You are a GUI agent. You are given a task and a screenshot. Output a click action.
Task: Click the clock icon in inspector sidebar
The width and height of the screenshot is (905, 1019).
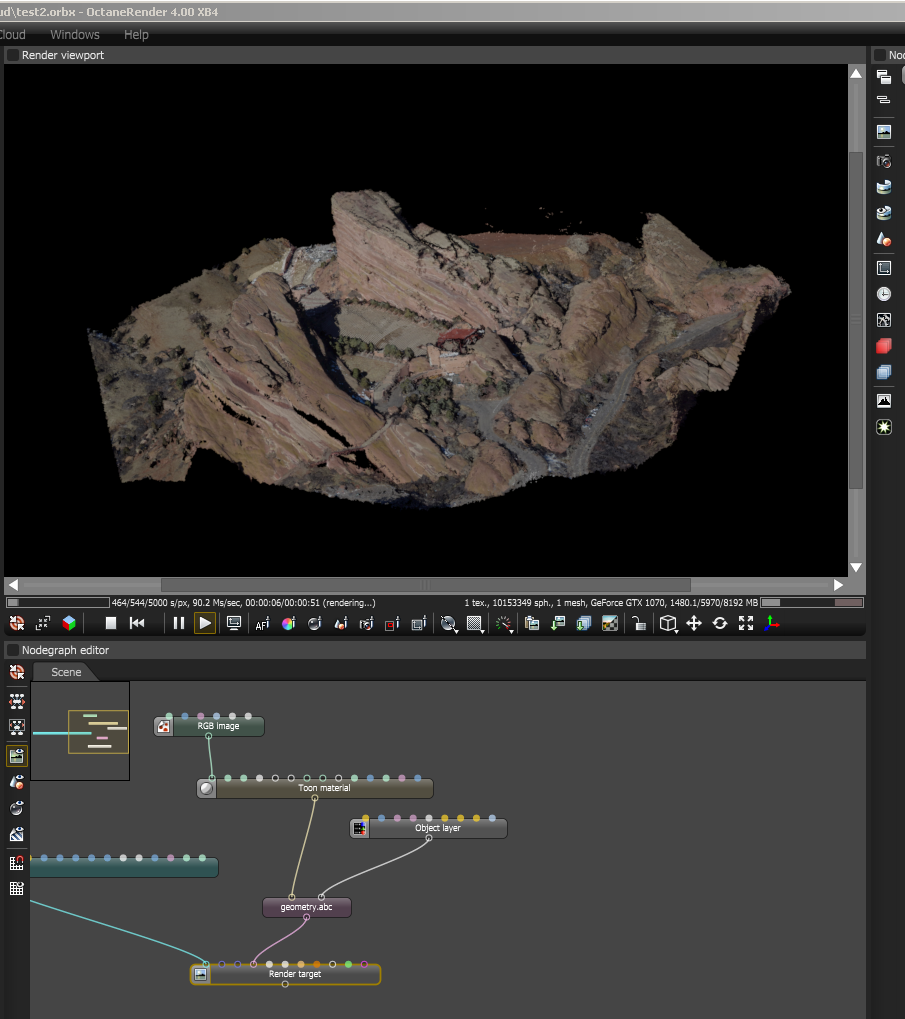[x=884, y=294]
